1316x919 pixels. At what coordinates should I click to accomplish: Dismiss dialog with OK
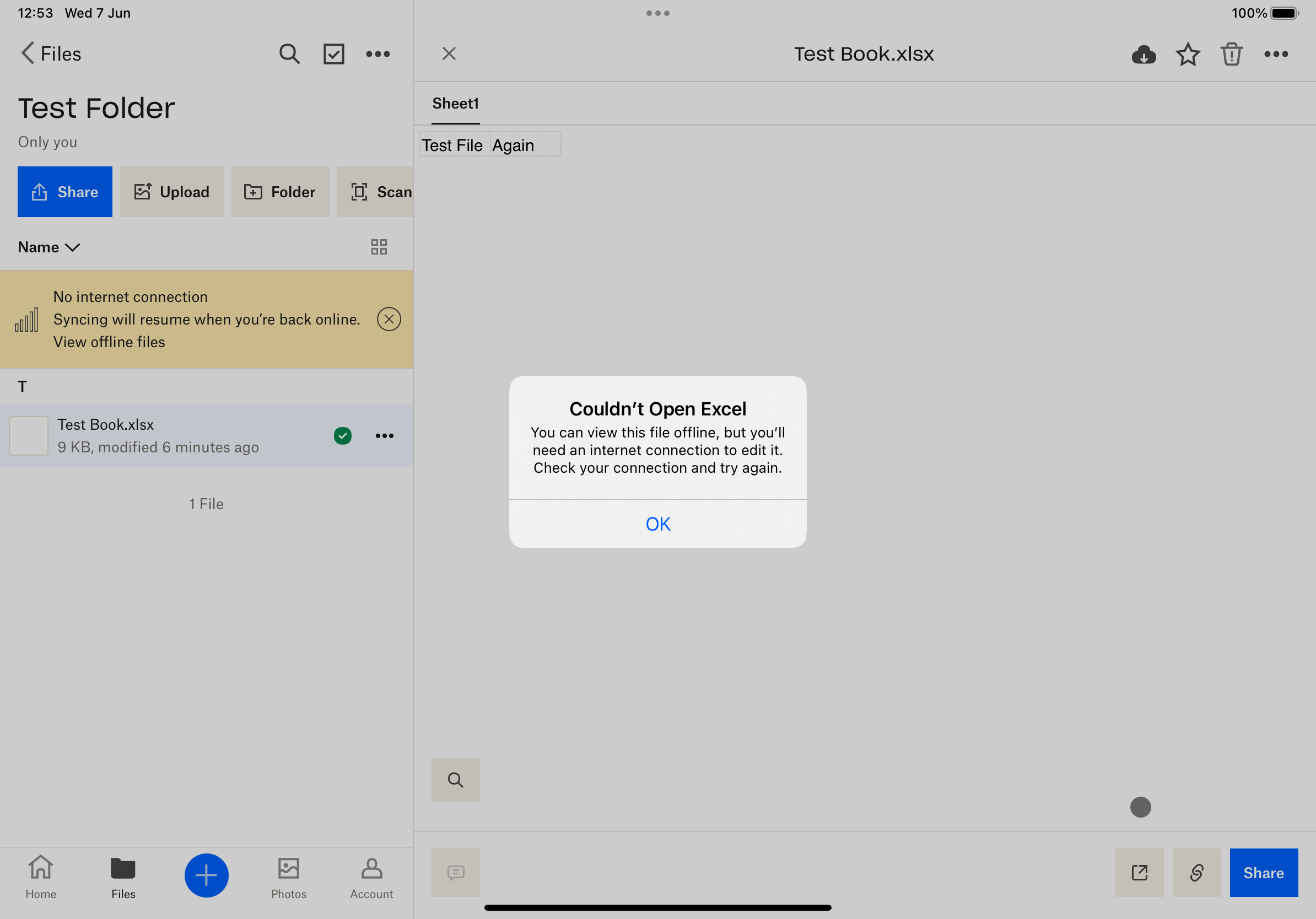pyautogui.click(x=657, y=525)
